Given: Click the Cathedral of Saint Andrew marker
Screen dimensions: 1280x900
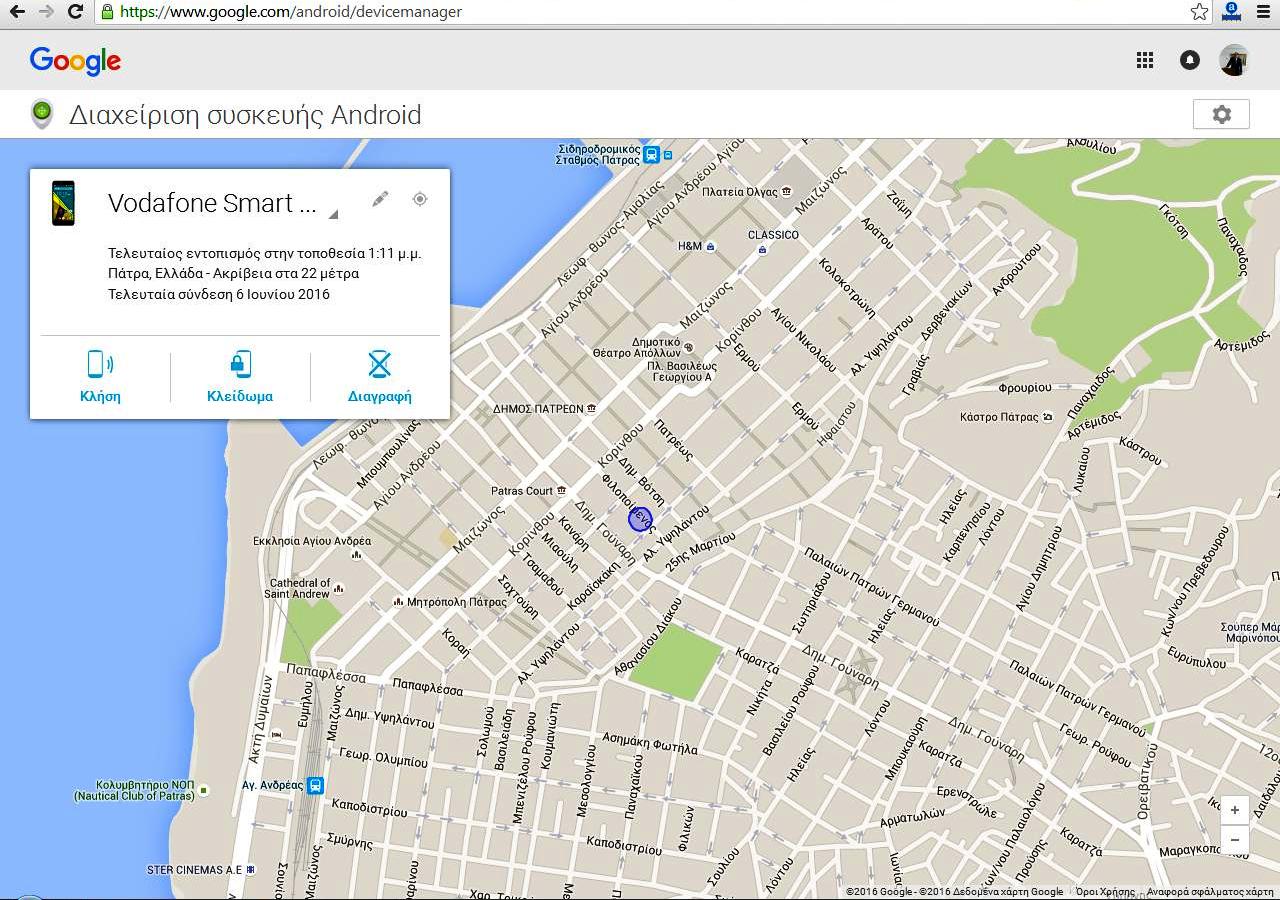Looking at the screenshot, I should [x=339, y=588].
